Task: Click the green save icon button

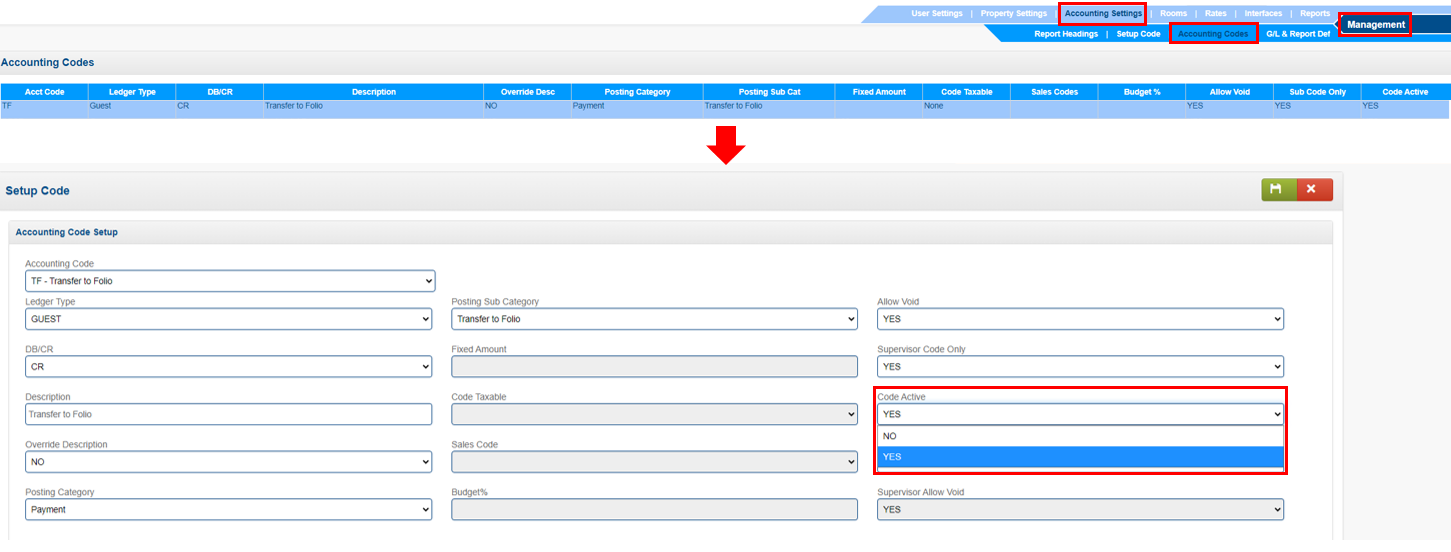Action: point(1278,189)
